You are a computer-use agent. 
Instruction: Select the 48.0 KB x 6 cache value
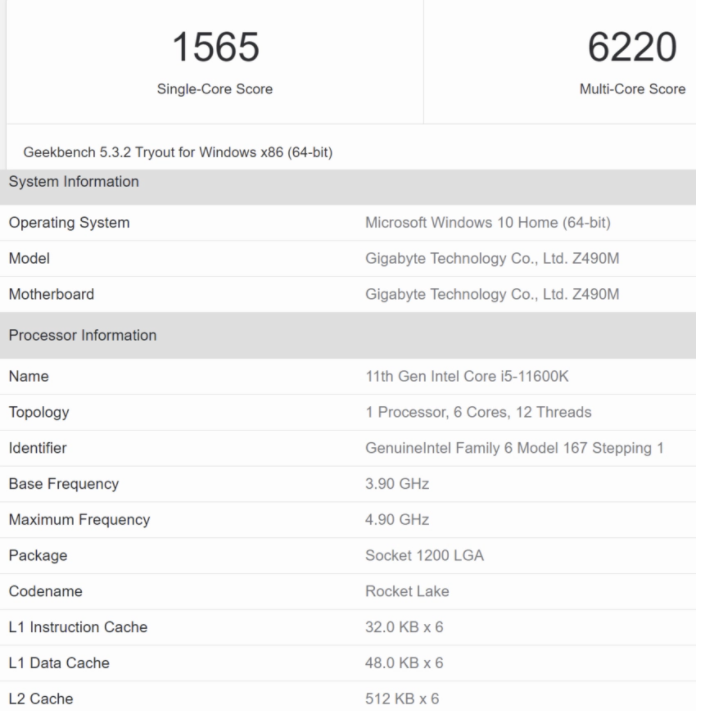[407, 663]
